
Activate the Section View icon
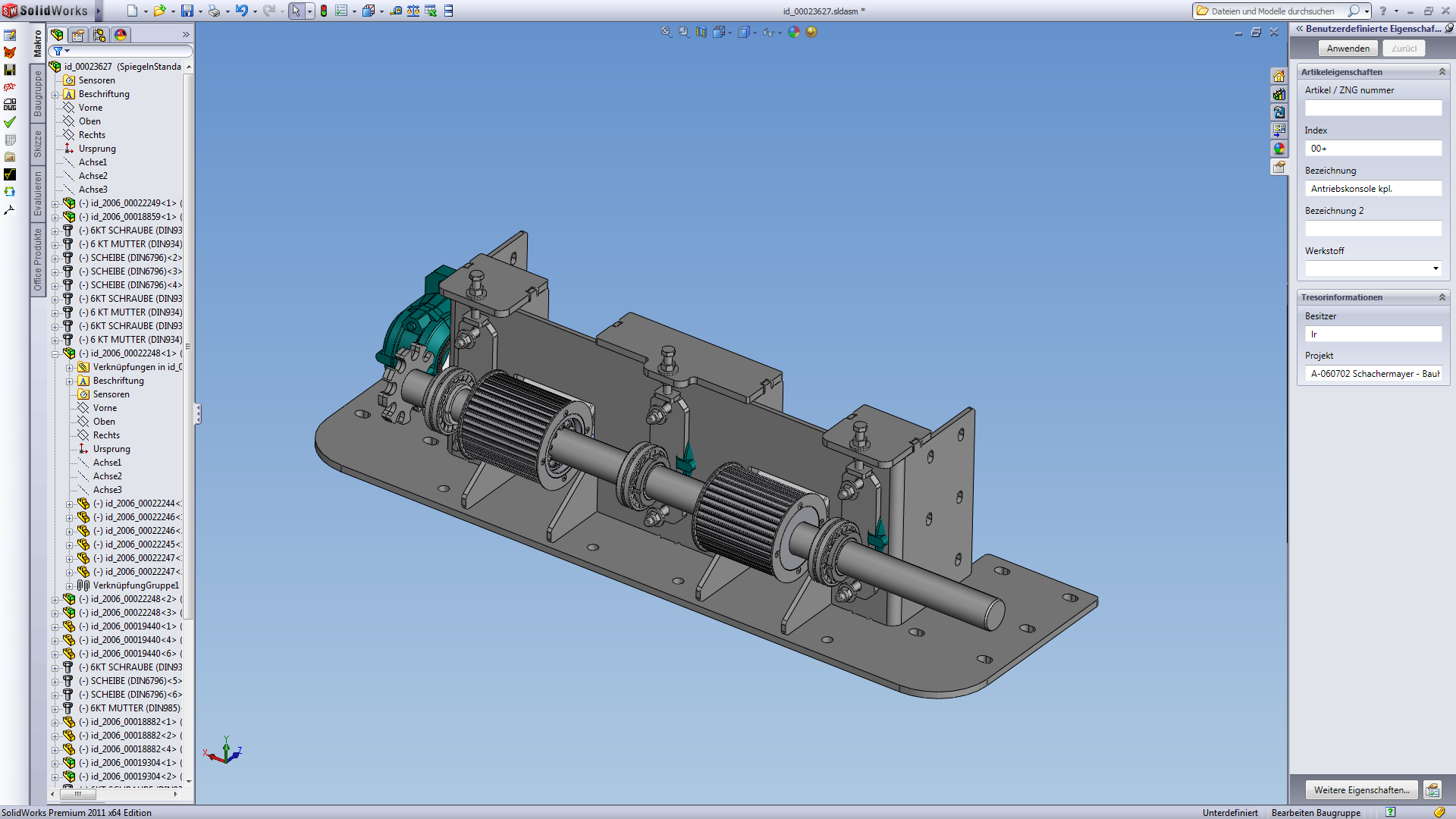[x=701, y=32]
